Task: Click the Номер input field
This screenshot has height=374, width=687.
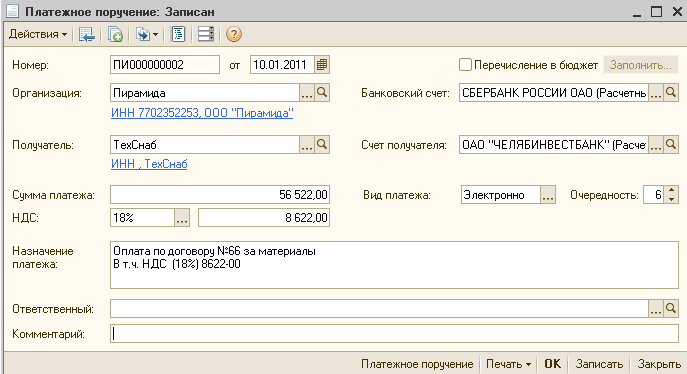Action: [165, 65]
